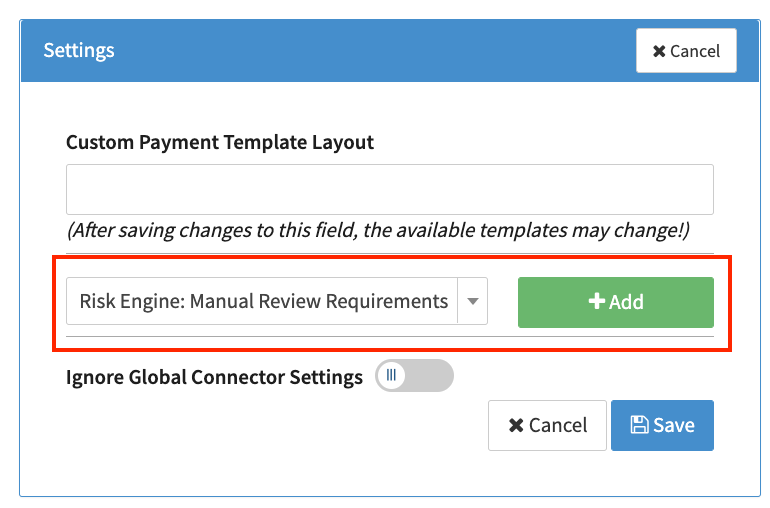770x508 pixels.
Task: Click the Custom Payment Template Layout text field
Action: (389, 190)
